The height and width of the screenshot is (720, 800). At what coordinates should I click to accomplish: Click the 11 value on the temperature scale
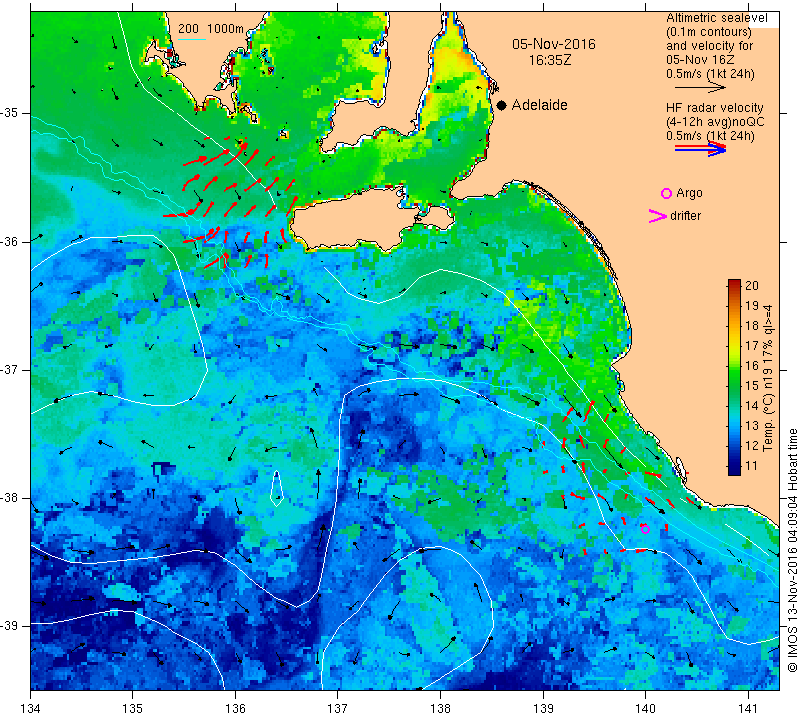pos(752,465)
